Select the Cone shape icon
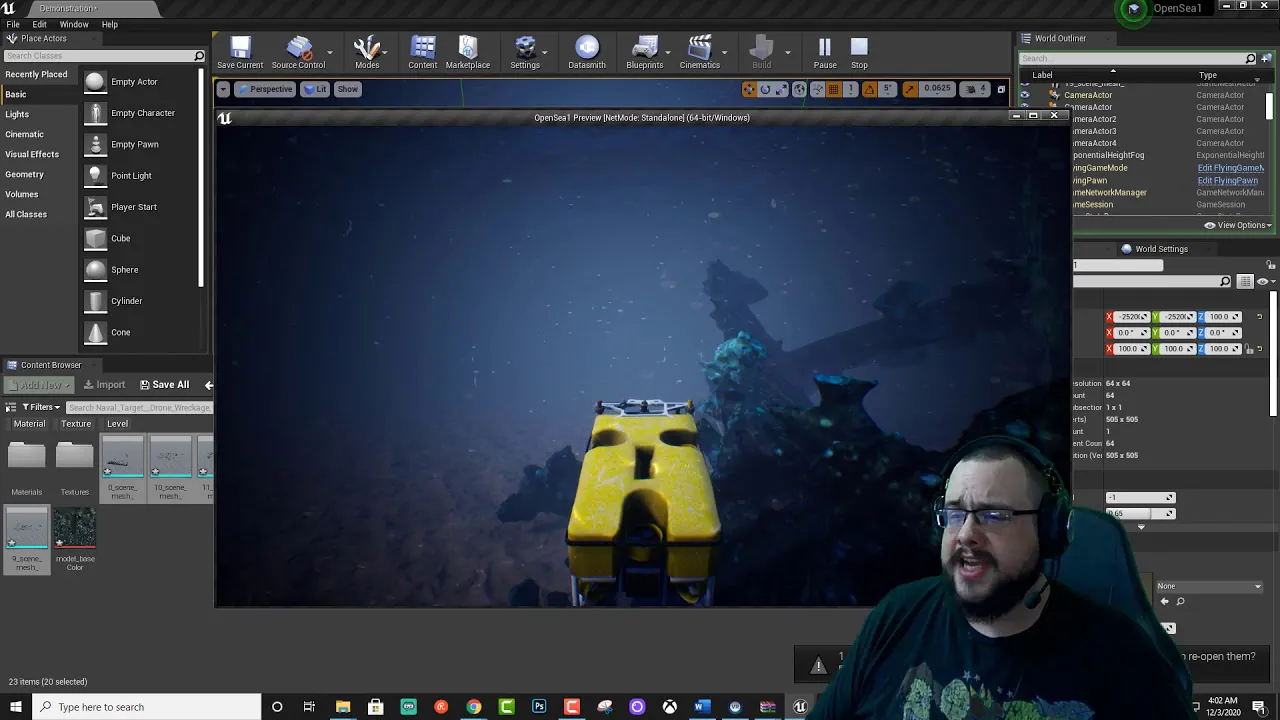Viewport: 1280px width, 720px height. click(x=95, y=332)
